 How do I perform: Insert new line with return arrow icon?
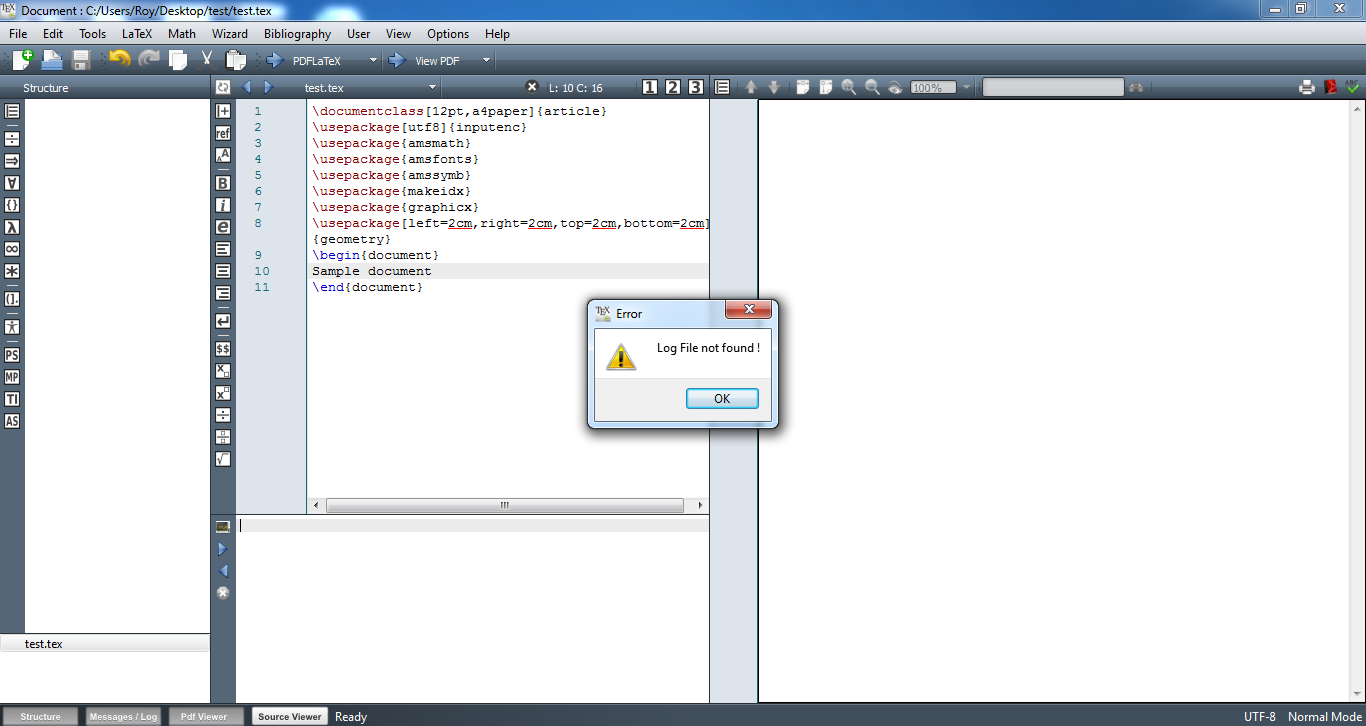pos(223,321)
